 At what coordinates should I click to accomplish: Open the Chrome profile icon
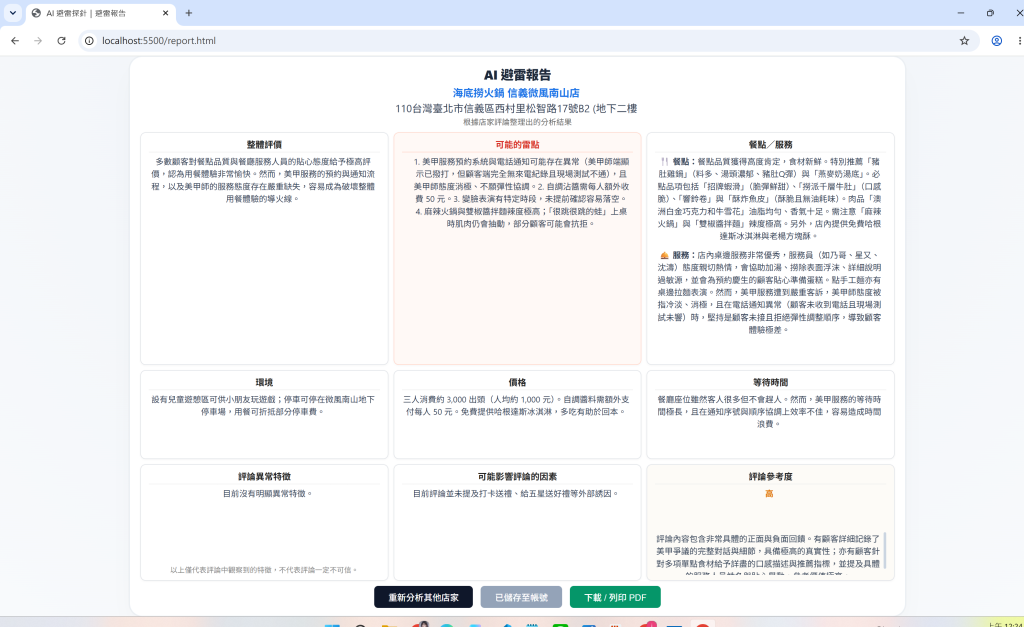coord(997,40)
